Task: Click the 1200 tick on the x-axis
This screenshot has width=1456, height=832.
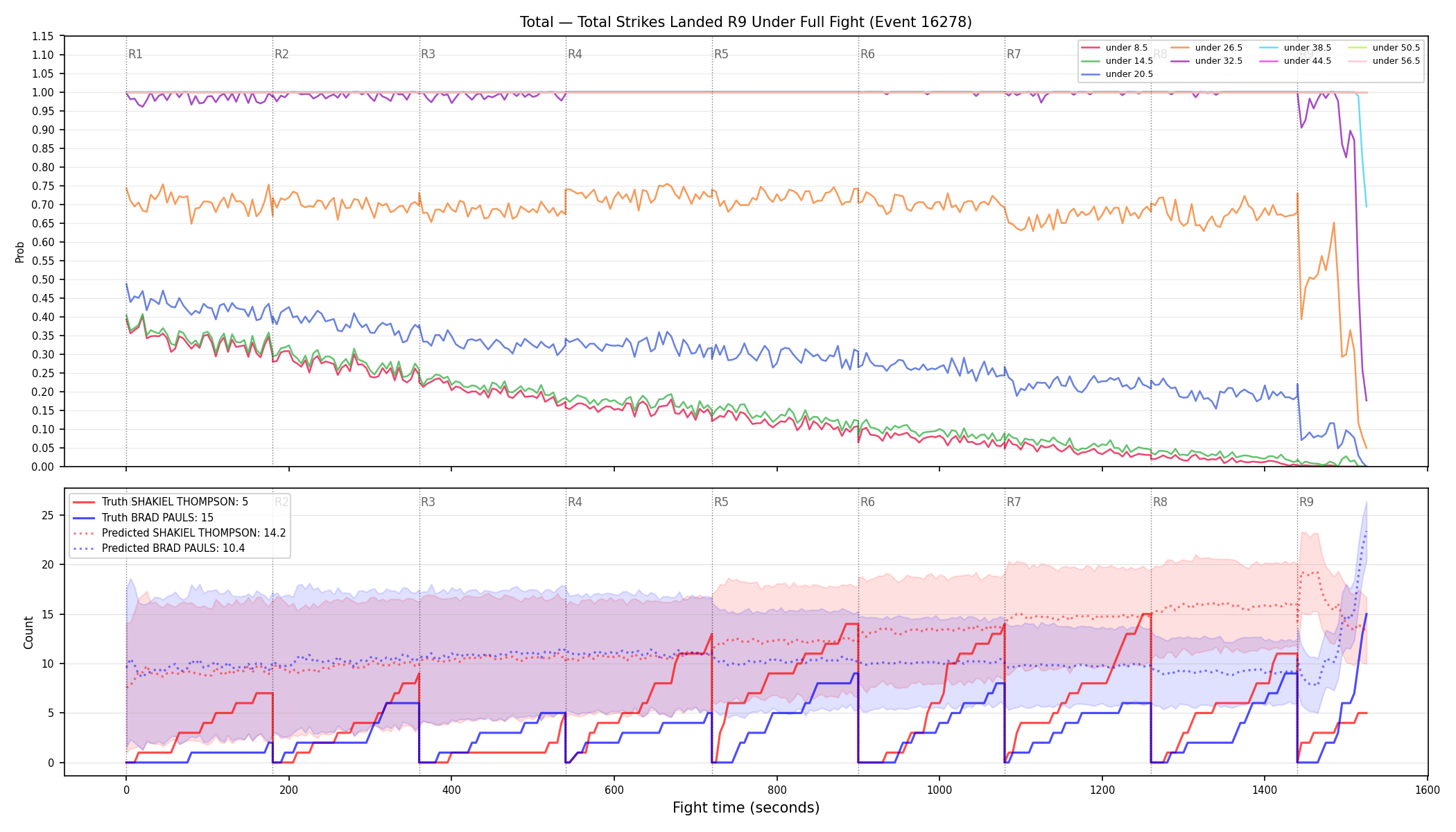Action: click(x=1102, y=790)
